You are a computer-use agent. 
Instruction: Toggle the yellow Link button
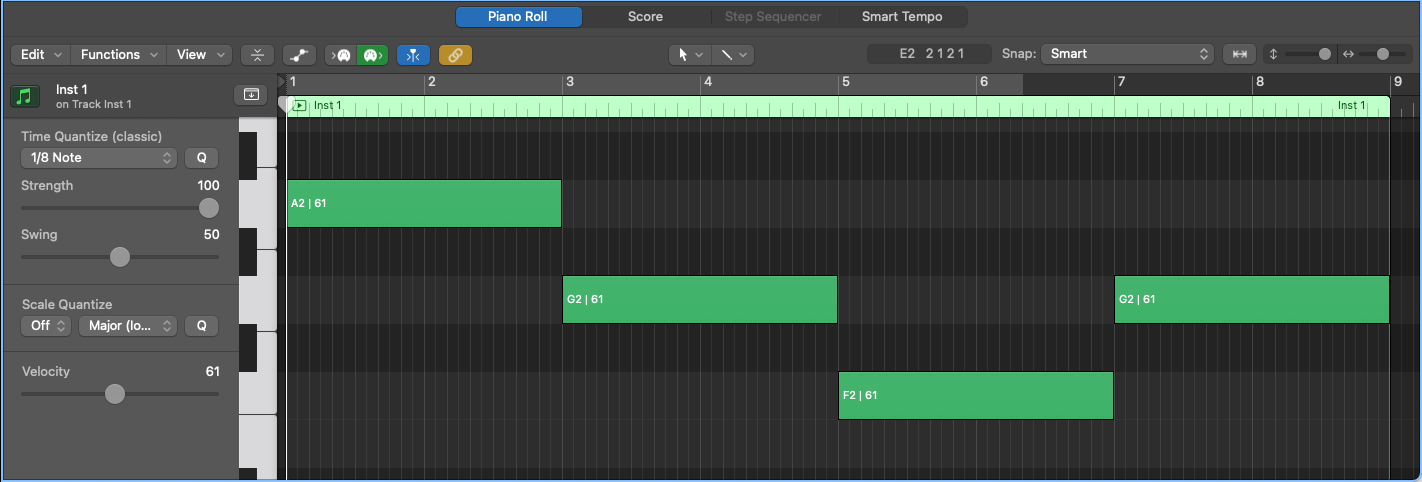(x=455, y=55)
